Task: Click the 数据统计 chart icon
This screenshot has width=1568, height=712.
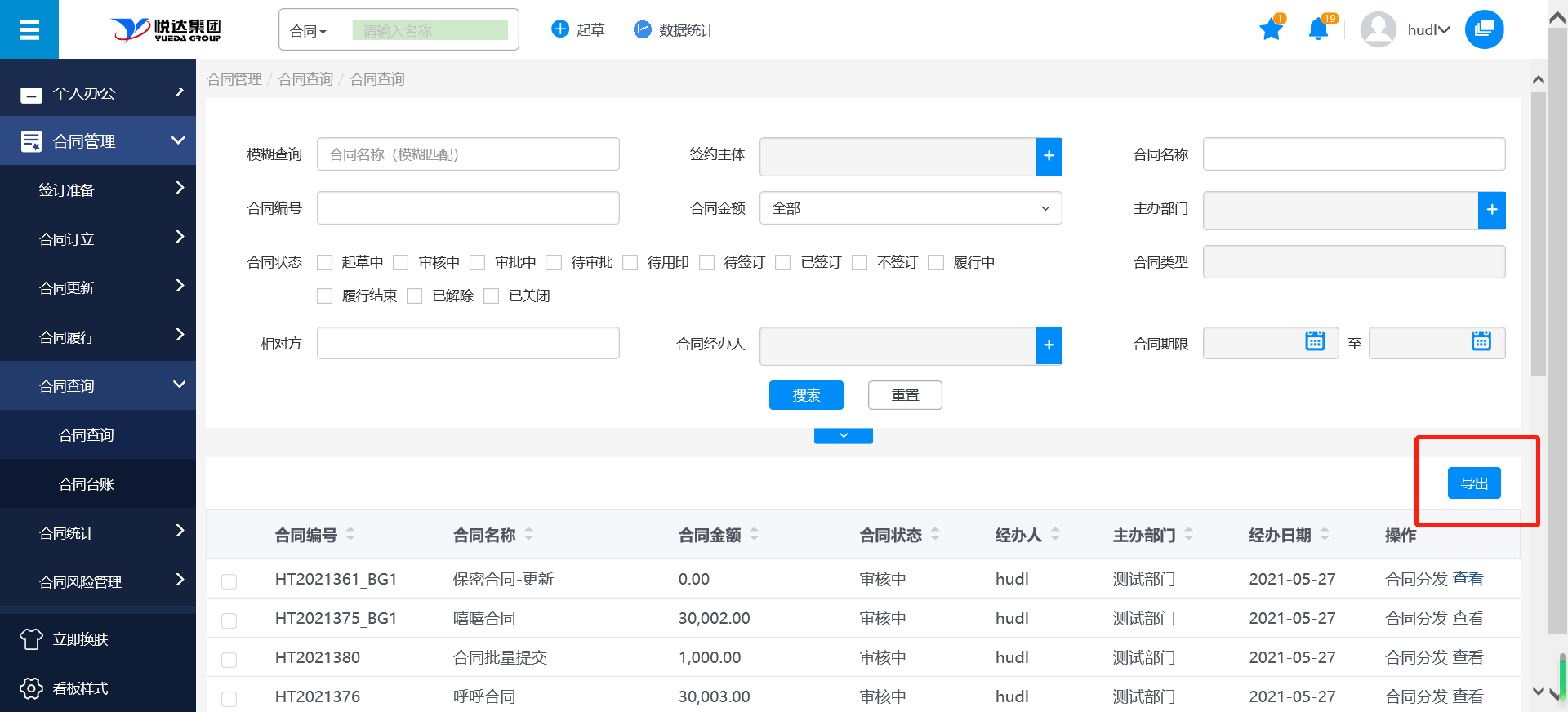Action: point(643,30)
